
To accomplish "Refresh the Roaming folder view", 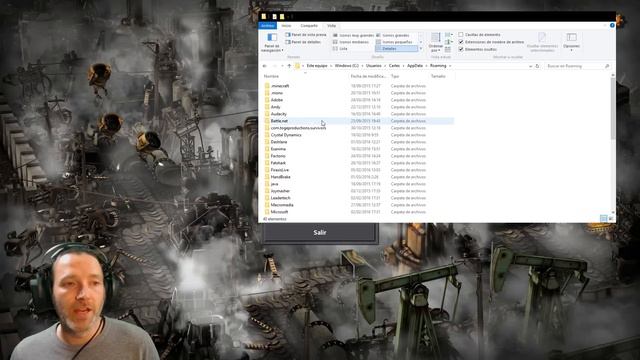I will pos(537,66).
